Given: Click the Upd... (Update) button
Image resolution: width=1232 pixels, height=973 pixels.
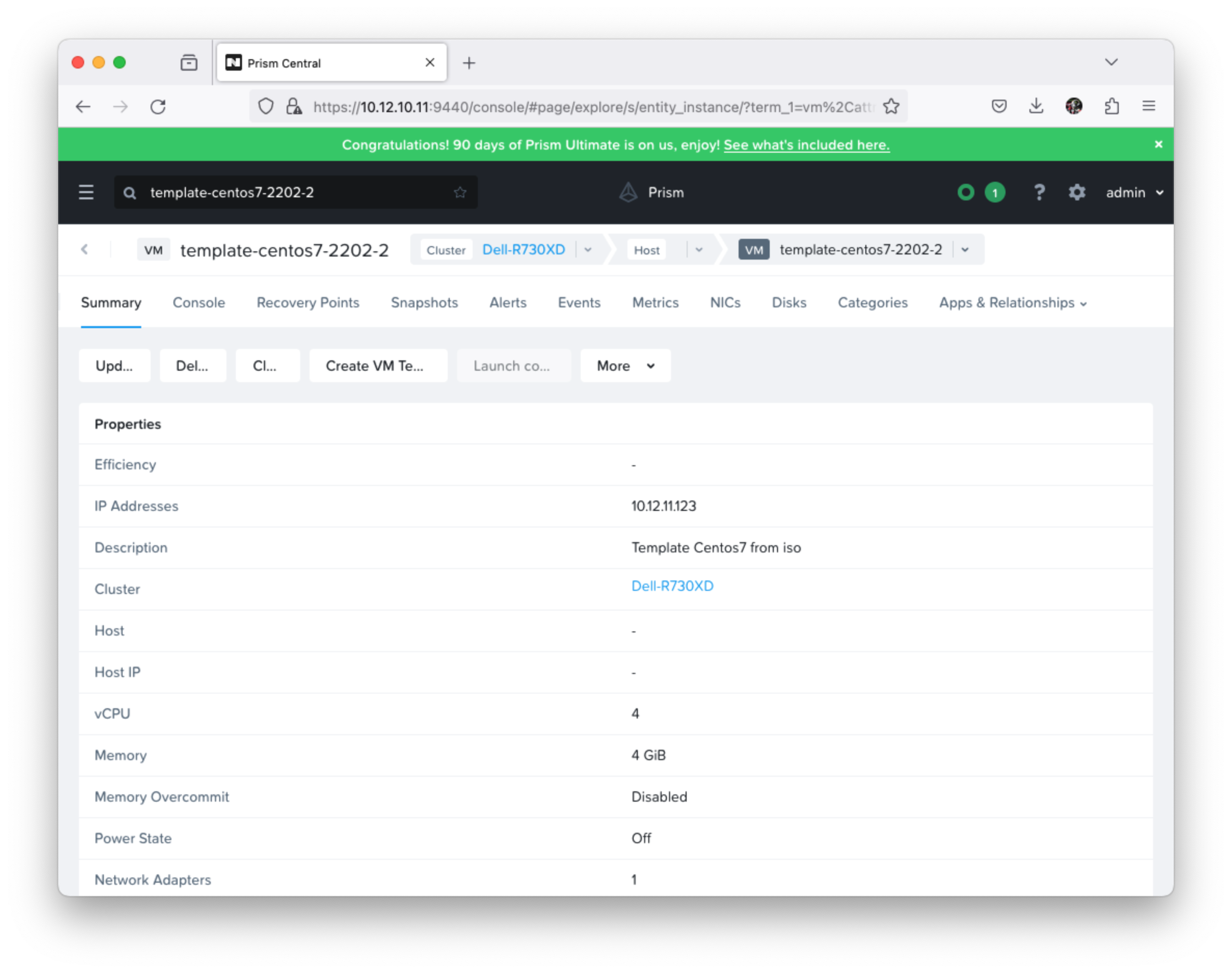Looking at the screenshot, I should point(115,366).
